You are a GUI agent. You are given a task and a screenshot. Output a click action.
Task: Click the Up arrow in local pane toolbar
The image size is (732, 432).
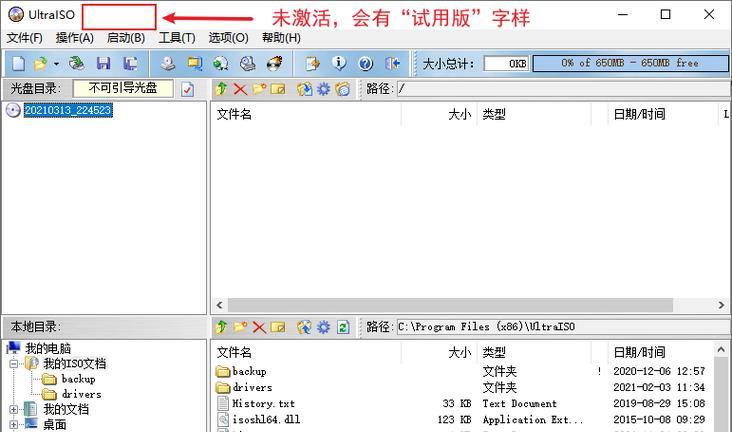click(x=221, y=327)
